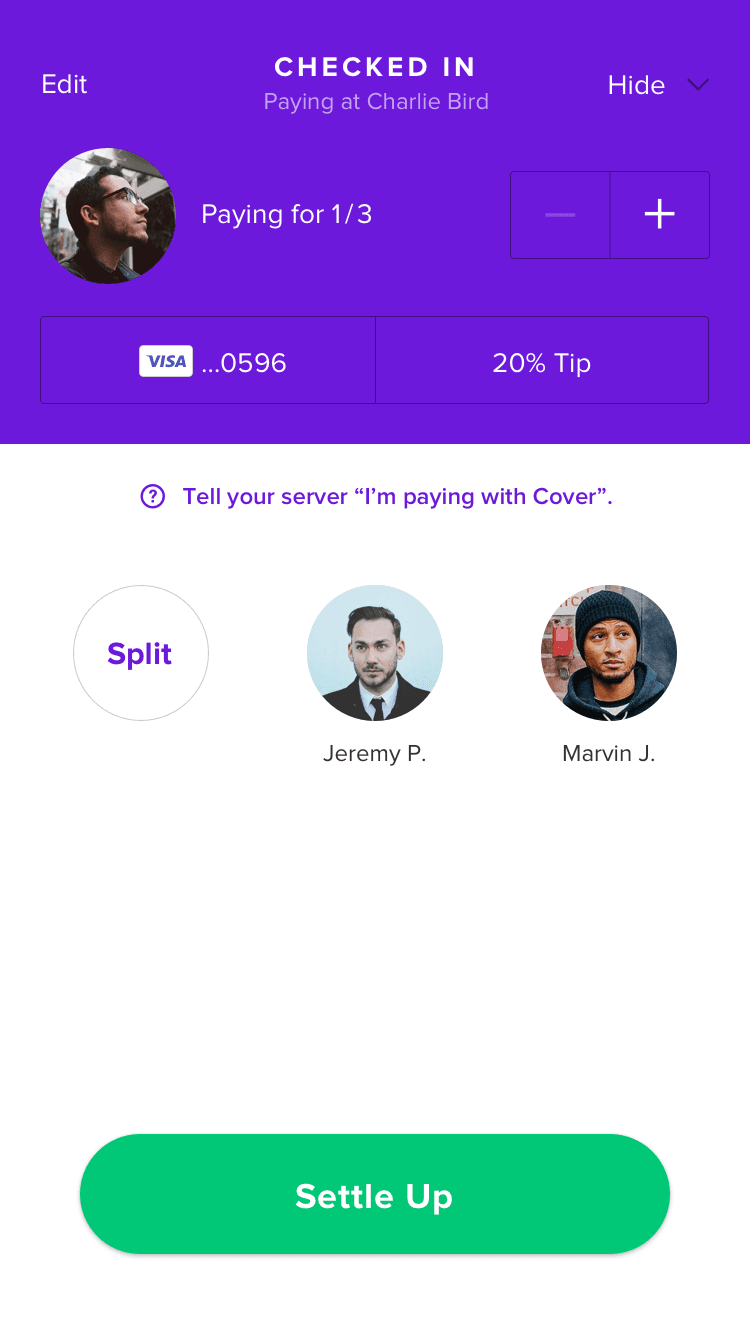The image size is (750, 1334).
Task: Tap the Paying for 1/3 label
Action: click(x=286, y=215)
